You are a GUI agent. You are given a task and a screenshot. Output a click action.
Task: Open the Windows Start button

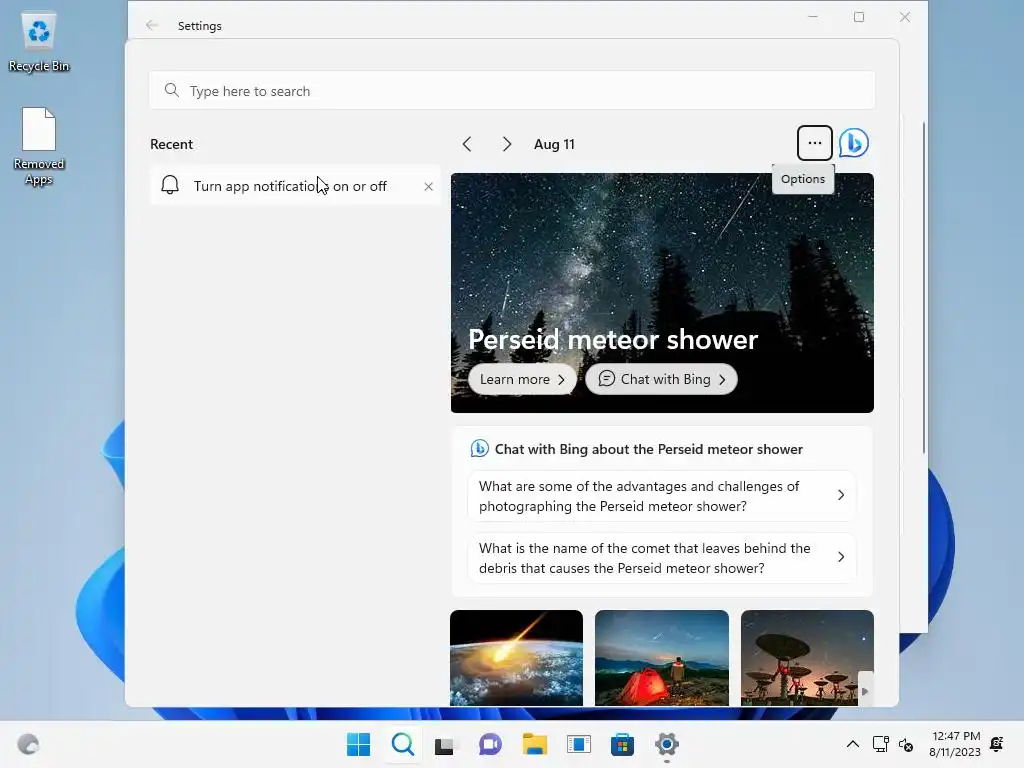tap(359, 744)
